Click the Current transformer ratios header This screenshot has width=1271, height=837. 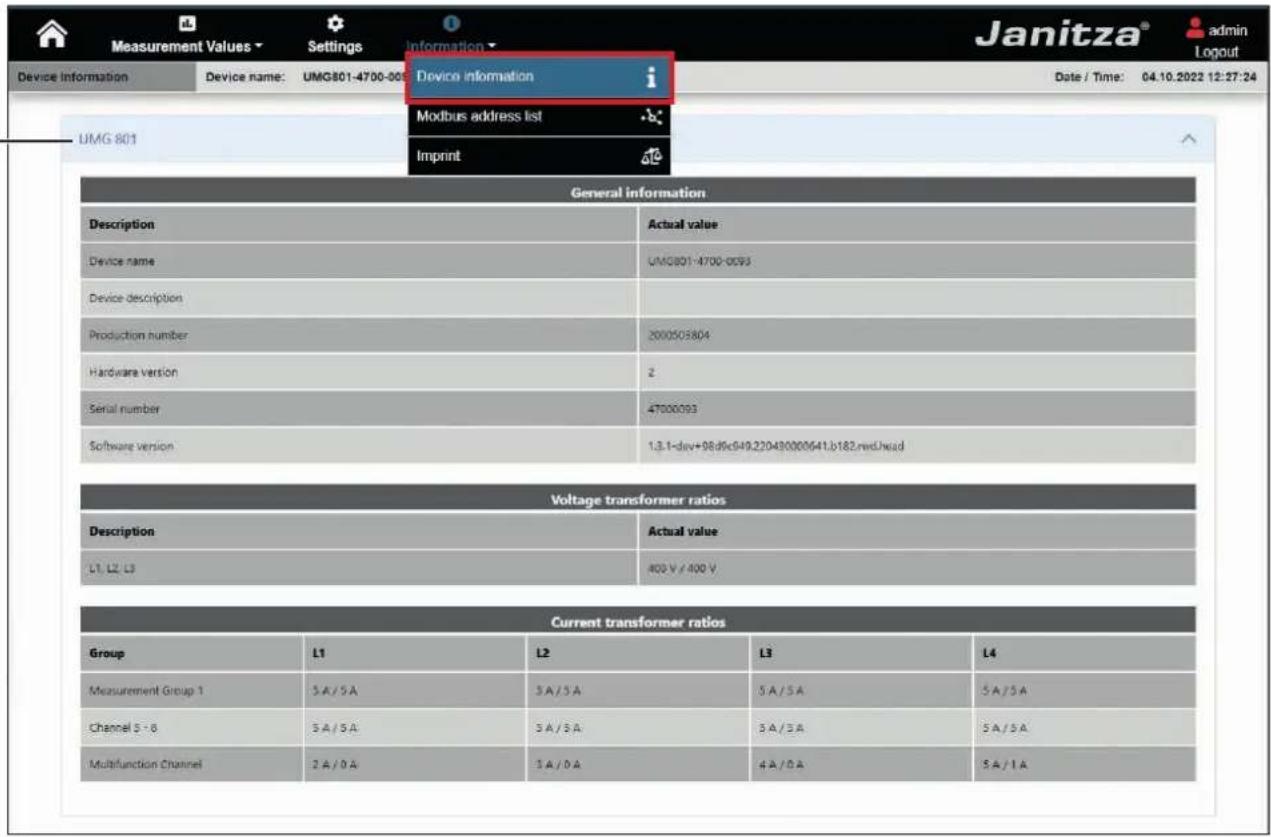[x=638, y=621]
